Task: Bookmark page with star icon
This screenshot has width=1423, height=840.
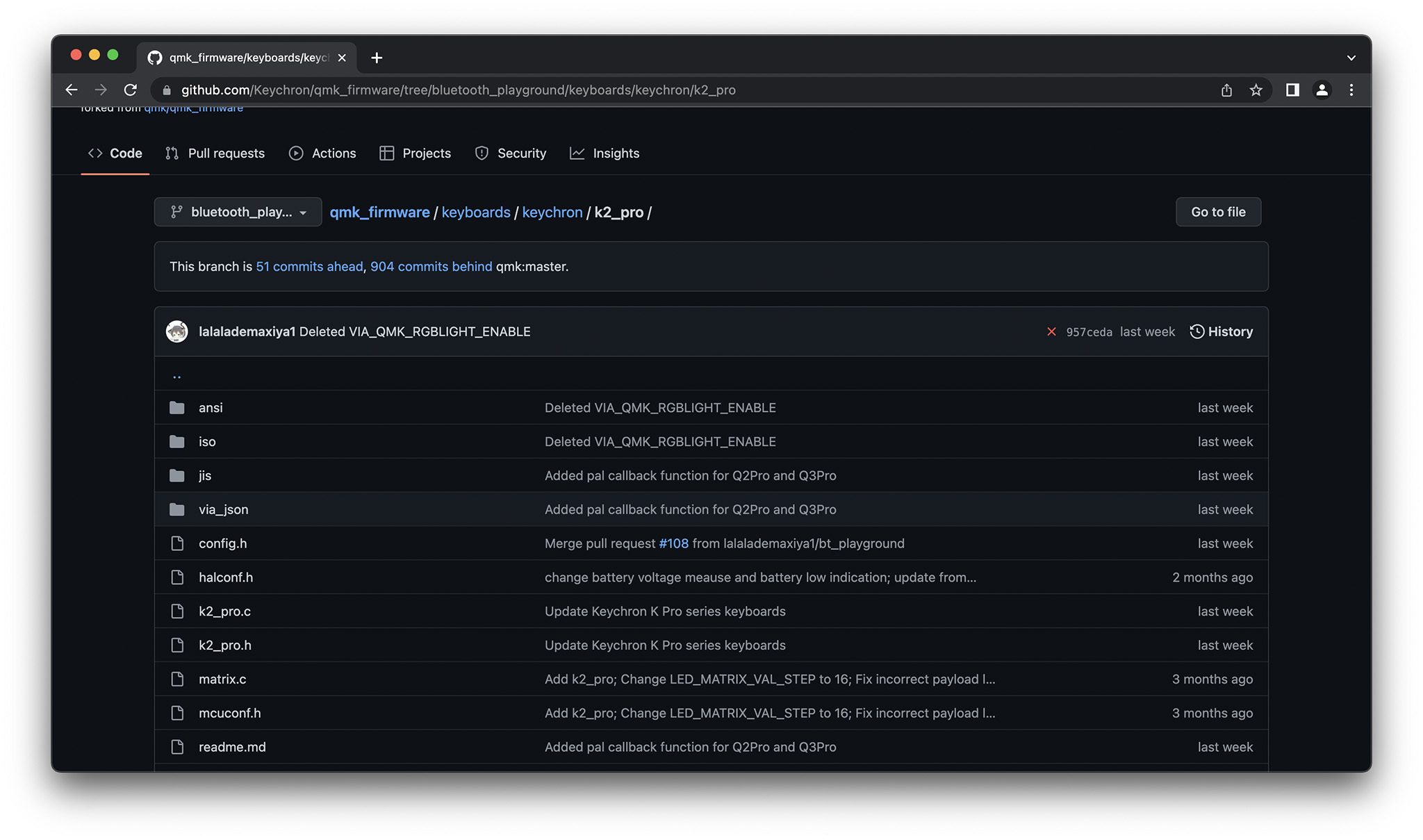Action: coord(1256,90)
